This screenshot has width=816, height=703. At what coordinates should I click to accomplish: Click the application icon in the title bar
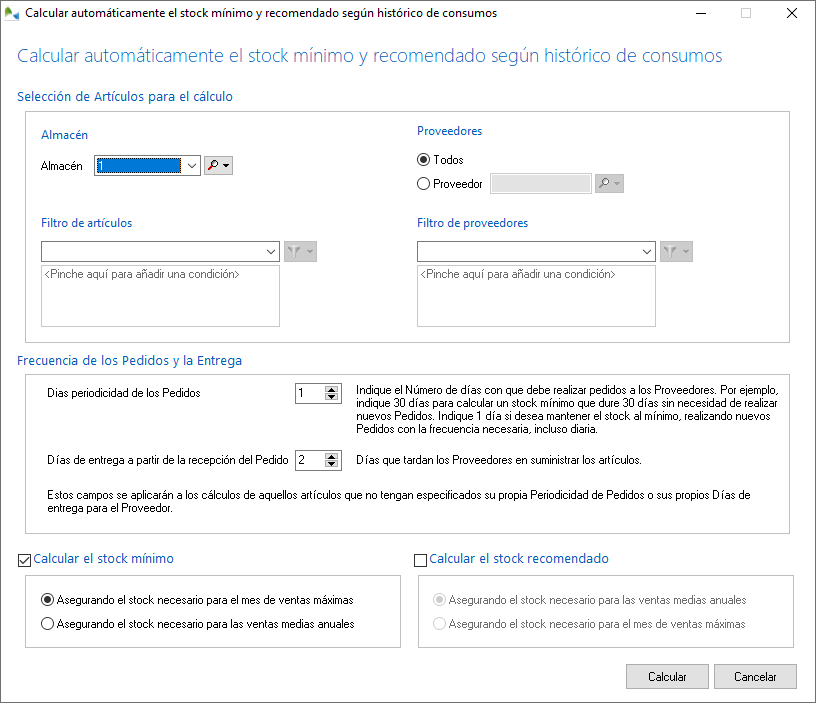pyautogui.click(x=11, y=14)
